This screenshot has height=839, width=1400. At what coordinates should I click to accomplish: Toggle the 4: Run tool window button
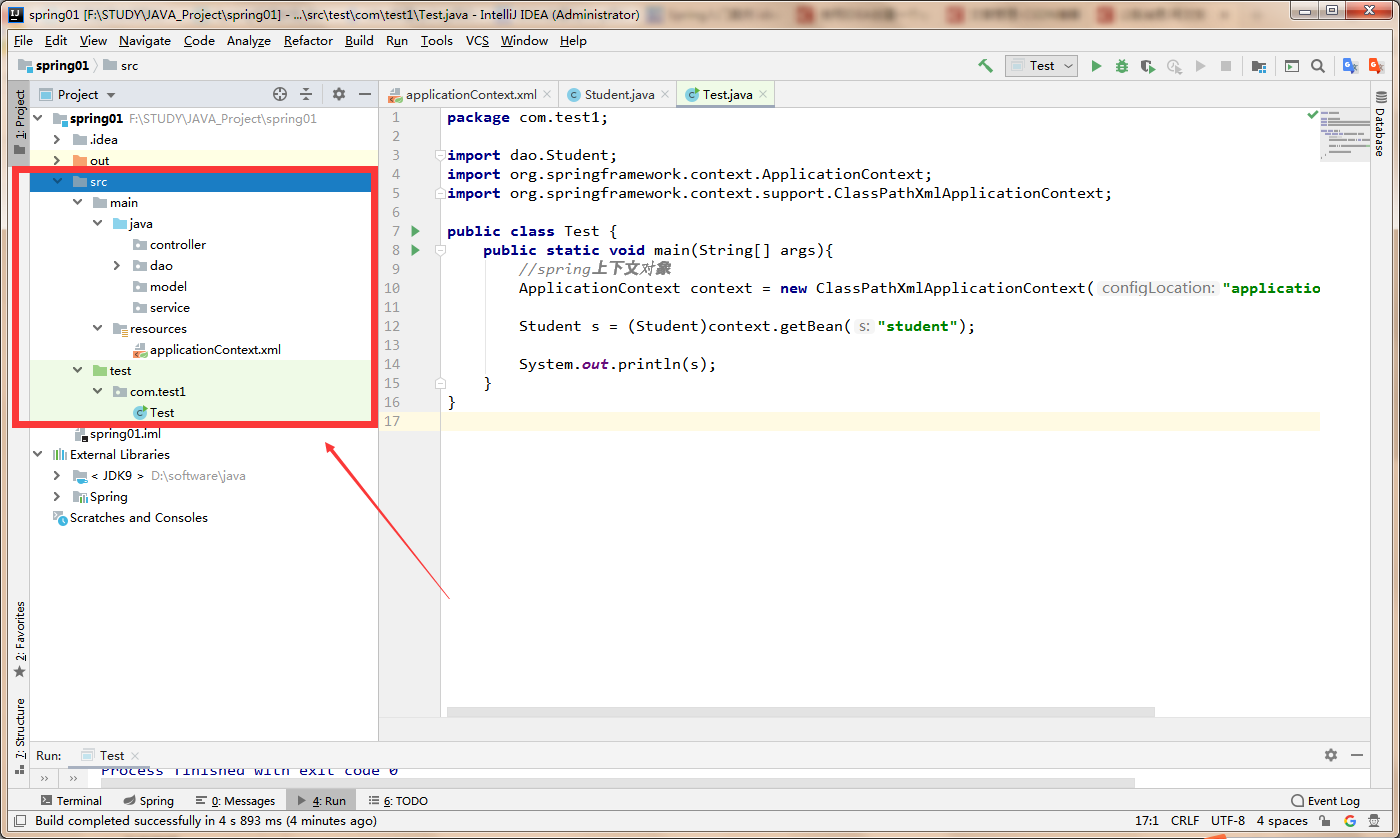pos(320,801)
